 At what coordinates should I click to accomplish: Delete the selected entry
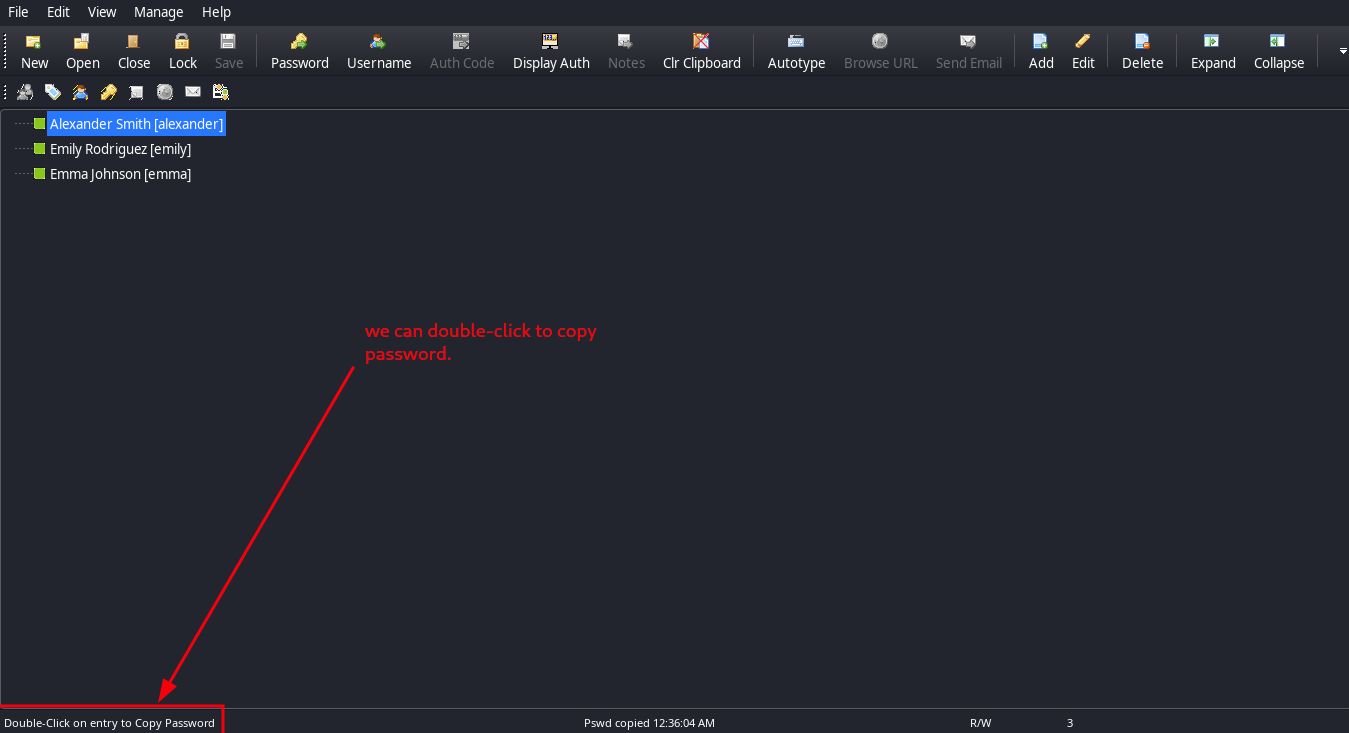(1142, 50)
